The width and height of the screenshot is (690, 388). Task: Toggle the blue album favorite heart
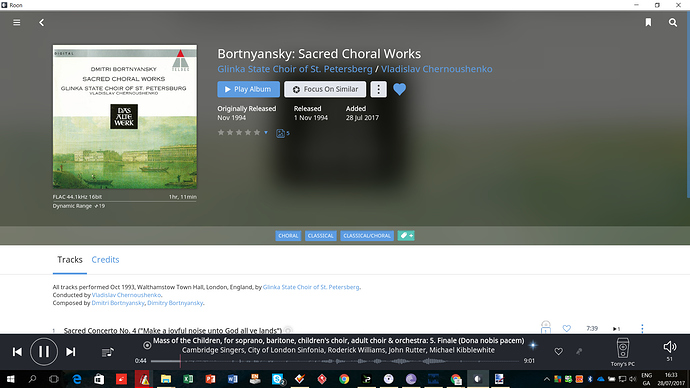tap(400, 89)
